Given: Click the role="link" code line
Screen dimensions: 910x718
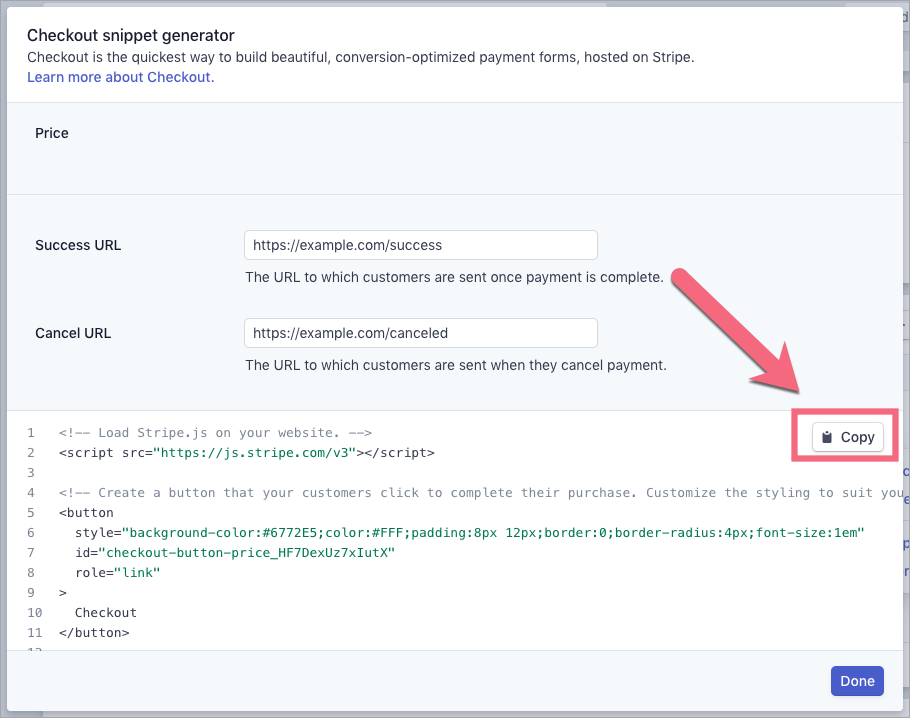Looking at the screenshot, I should coord(117,572).
